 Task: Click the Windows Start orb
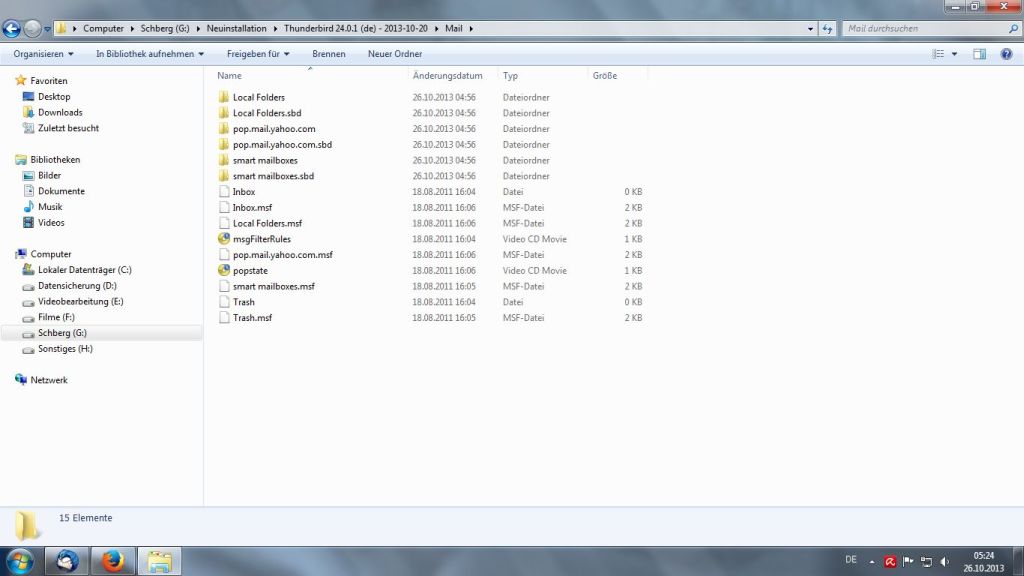pos(20,561)
